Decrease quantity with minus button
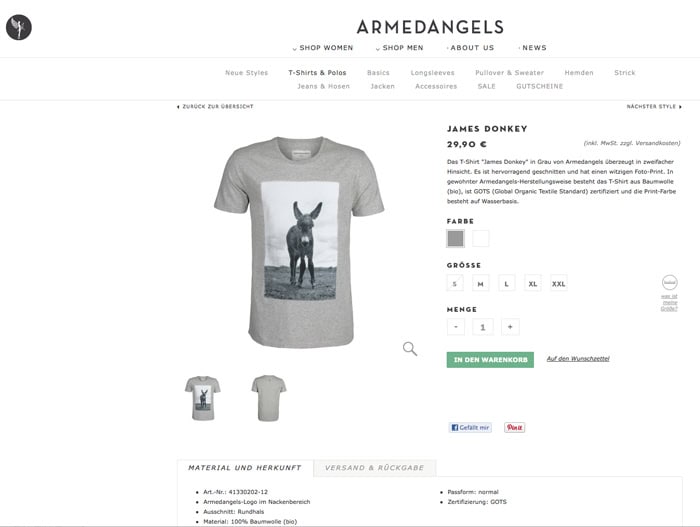 click(x=456, y=327)
